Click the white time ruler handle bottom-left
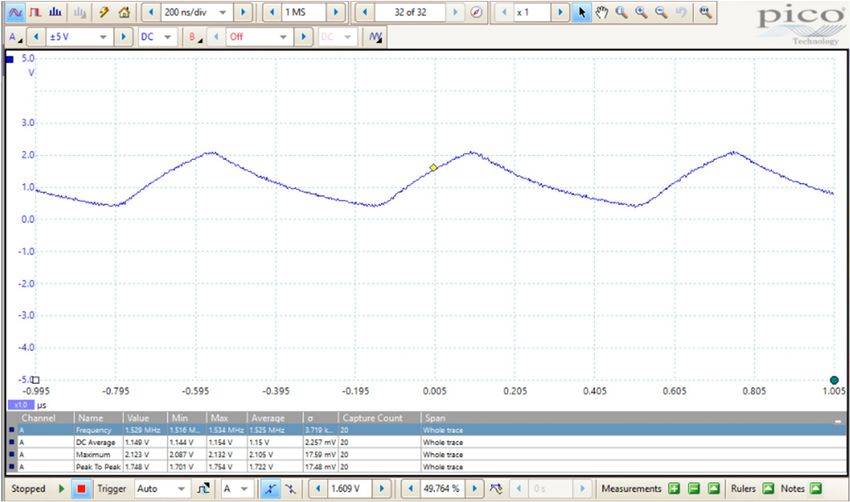The height and width of the screenshot is (502, 850). pos(36,380)
